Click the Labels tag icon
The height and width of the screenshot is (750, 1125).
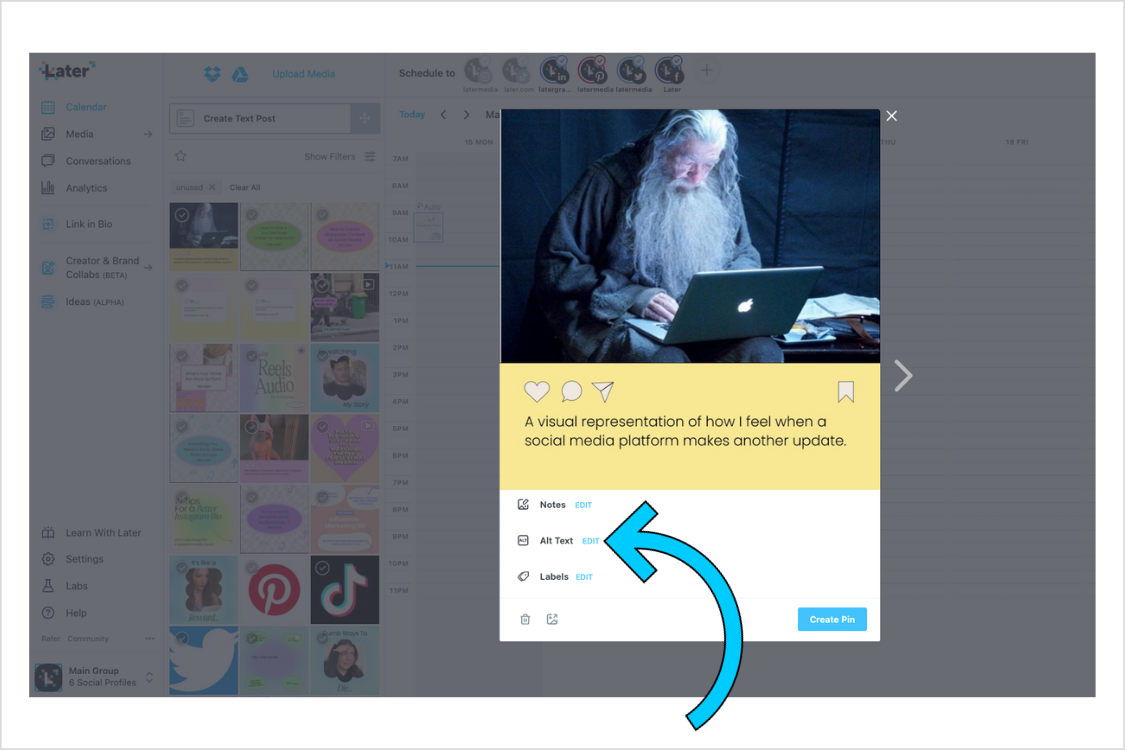coord(523,576)
